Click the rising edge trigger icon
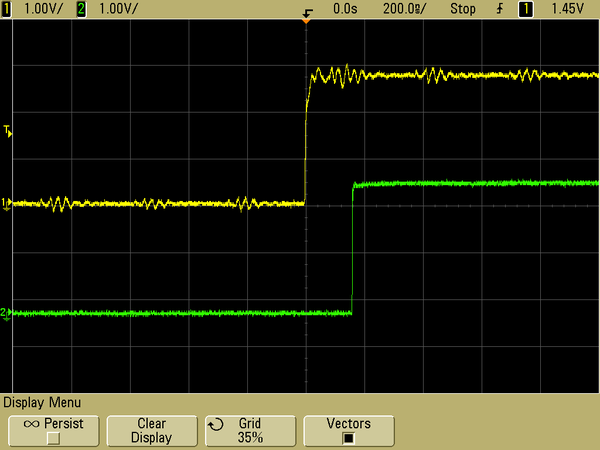 500,9
